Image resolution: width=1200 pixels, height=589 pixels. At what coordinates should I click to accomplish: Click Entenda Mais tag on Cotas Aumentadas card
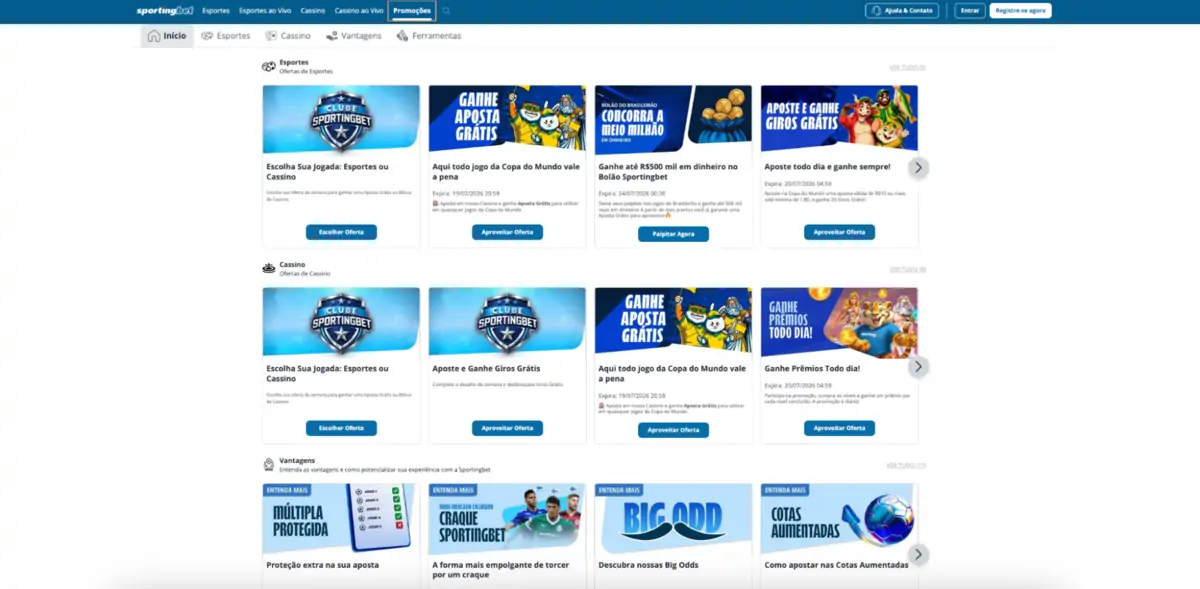[786, 490]
